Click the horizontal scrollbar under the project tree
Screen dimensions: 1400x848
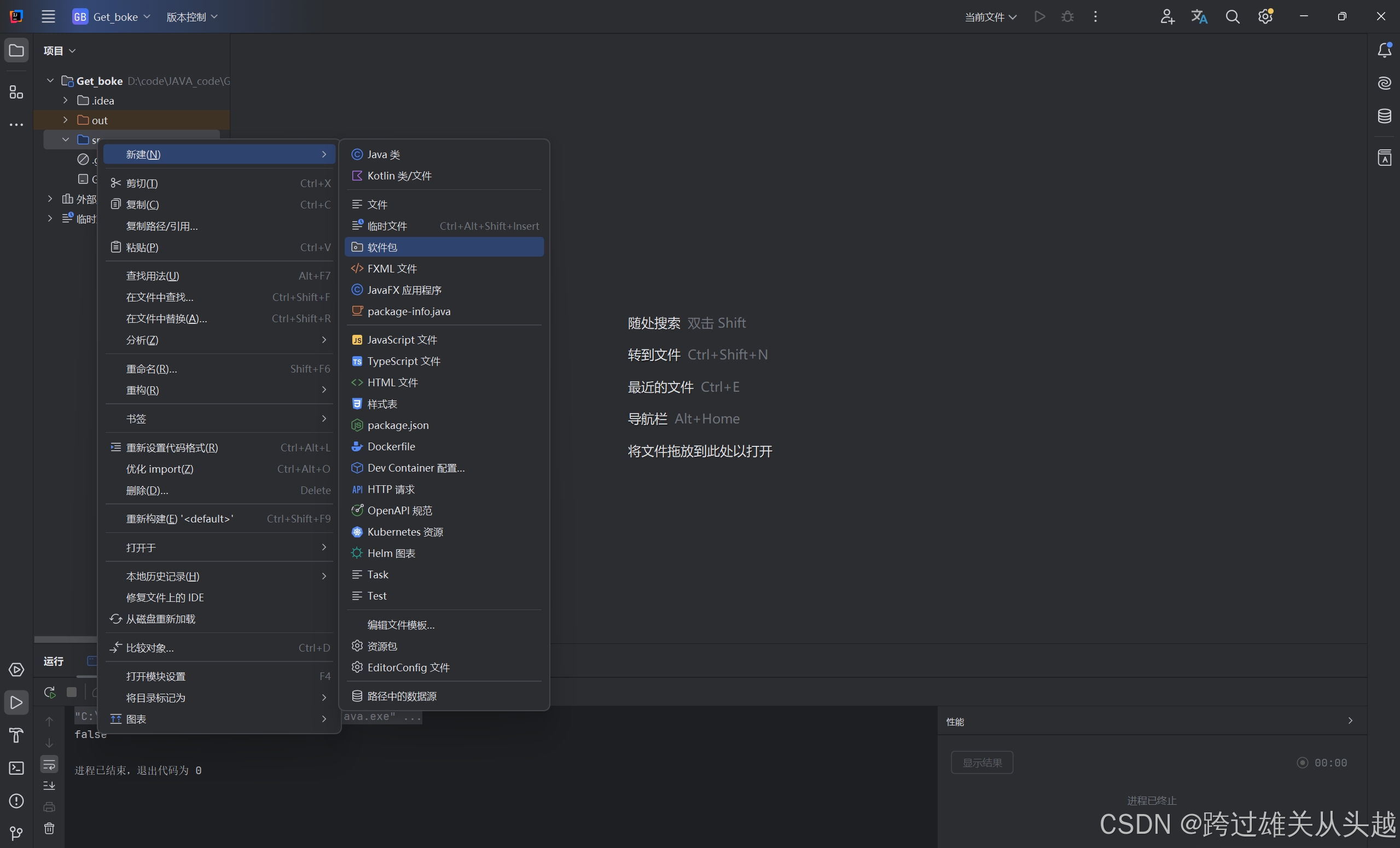pos(65,640)
